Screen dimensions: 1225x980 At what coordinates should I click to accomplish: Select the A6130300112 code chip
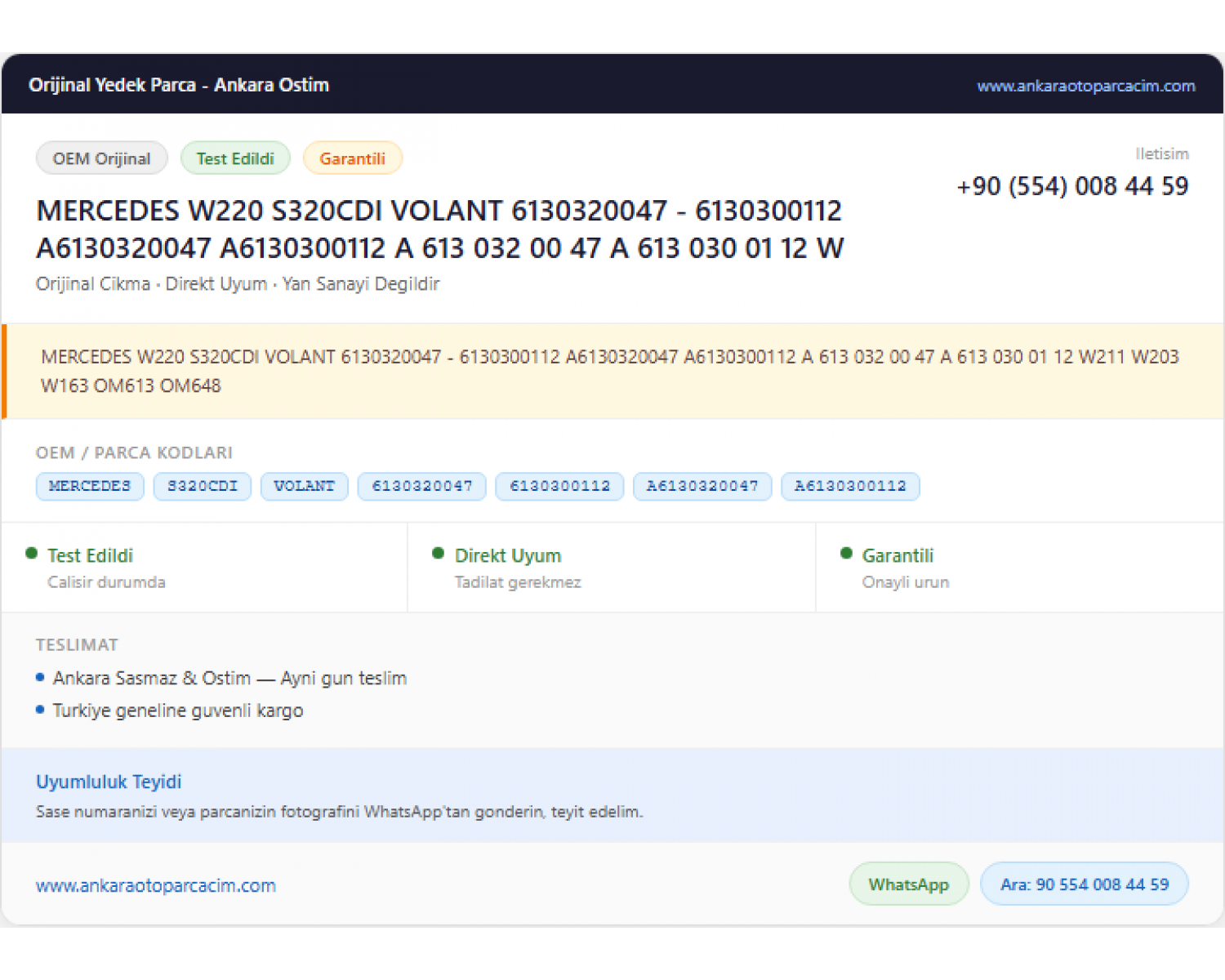click(851, 486)
